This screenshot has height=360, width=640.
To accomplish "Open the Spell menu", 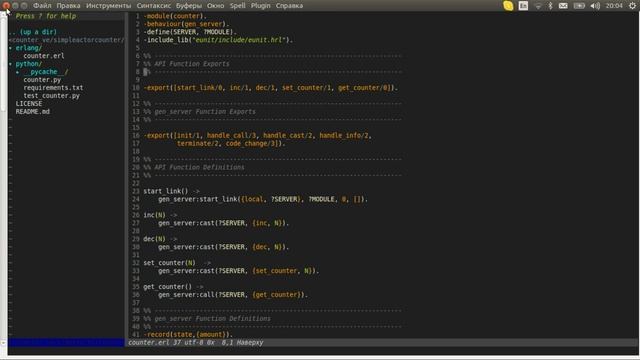I will [238, 6].
